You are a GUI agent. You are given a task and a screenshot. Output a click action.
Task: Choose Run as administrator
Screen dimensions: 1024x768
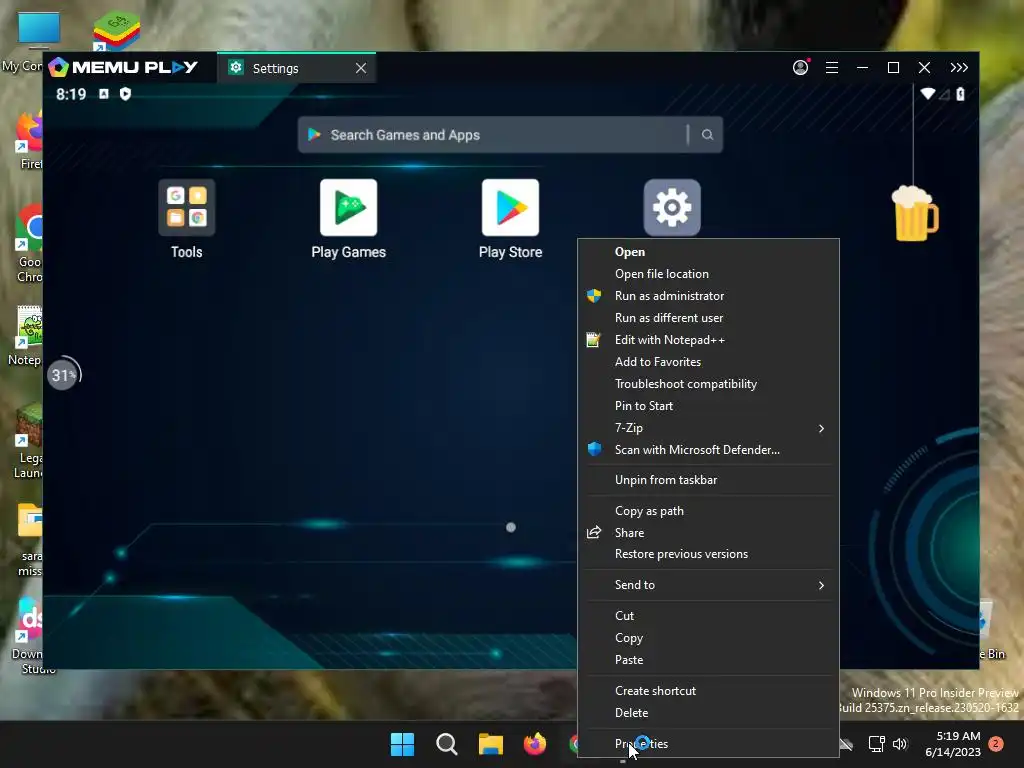tap(709, 296)
